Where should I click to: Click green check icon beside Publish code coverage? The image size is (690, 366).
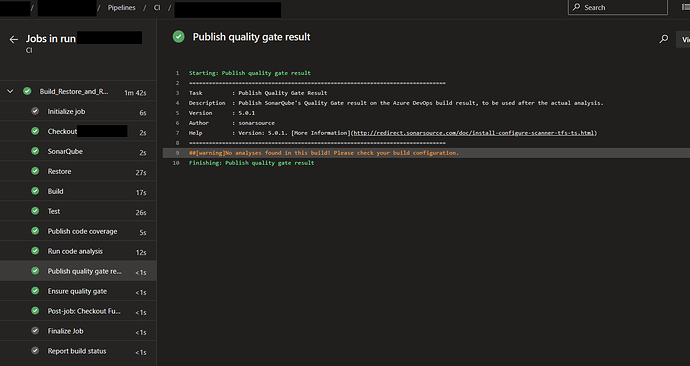click(35, 231)
